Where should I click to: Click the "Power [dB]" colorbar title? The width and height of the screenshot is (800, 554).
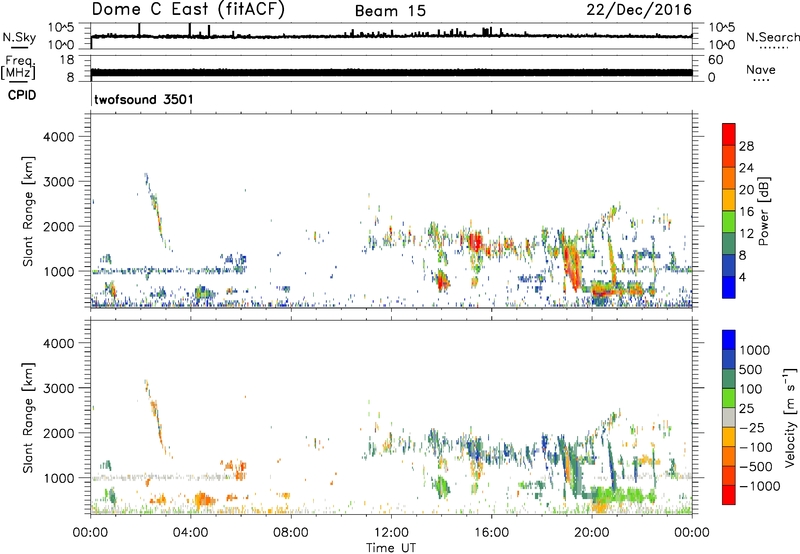(x=763, y=211)
